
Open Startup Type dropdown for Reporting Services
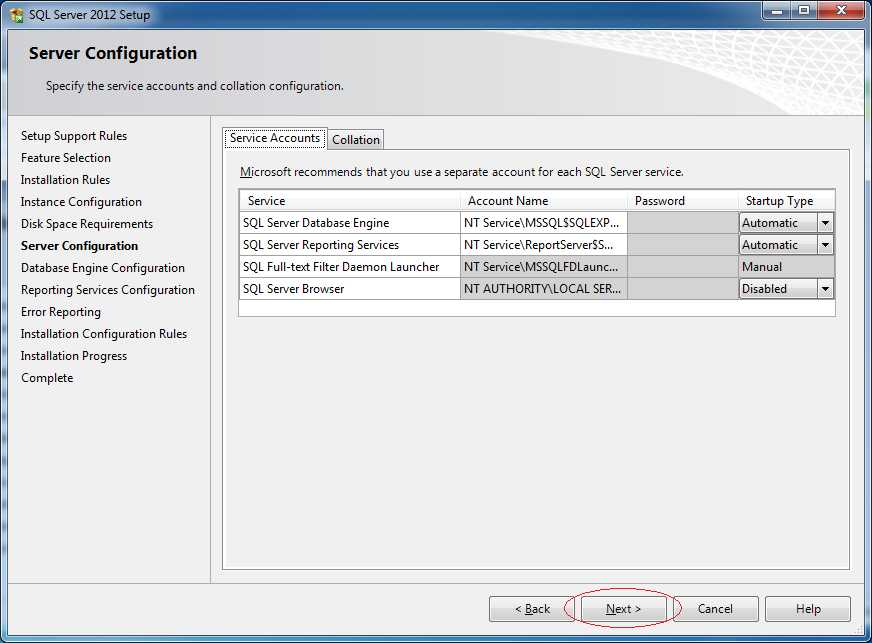click(825, 245)
